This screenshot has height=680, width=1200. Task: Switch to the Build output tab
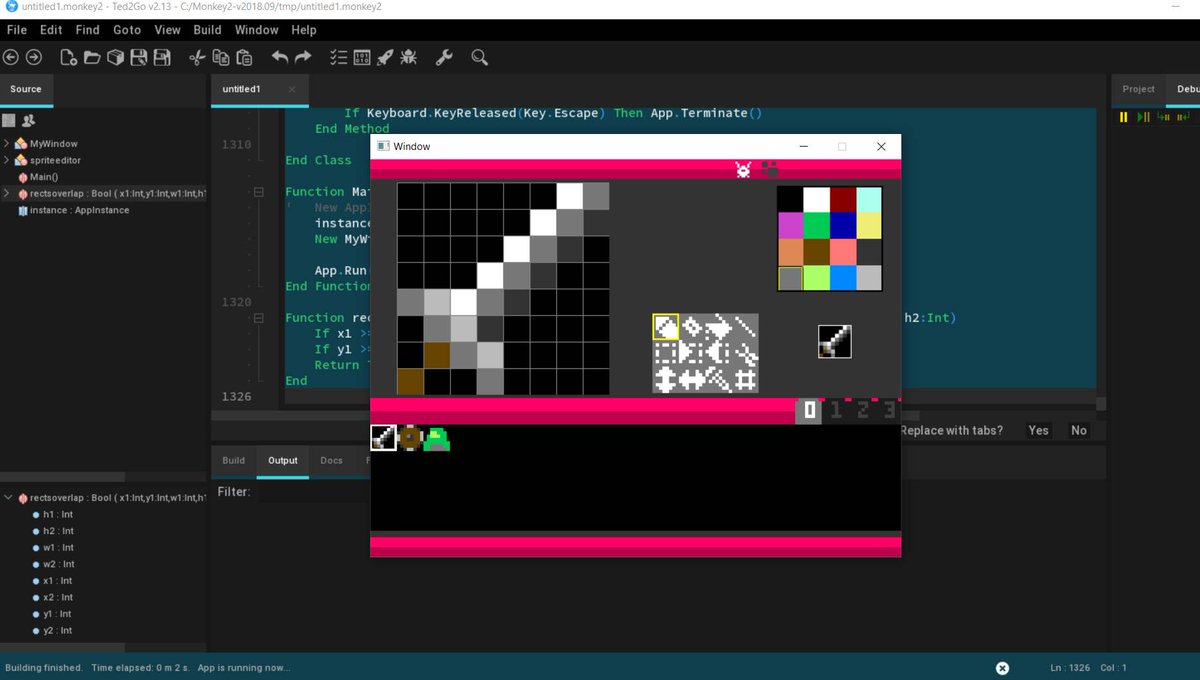pos(233,460)
